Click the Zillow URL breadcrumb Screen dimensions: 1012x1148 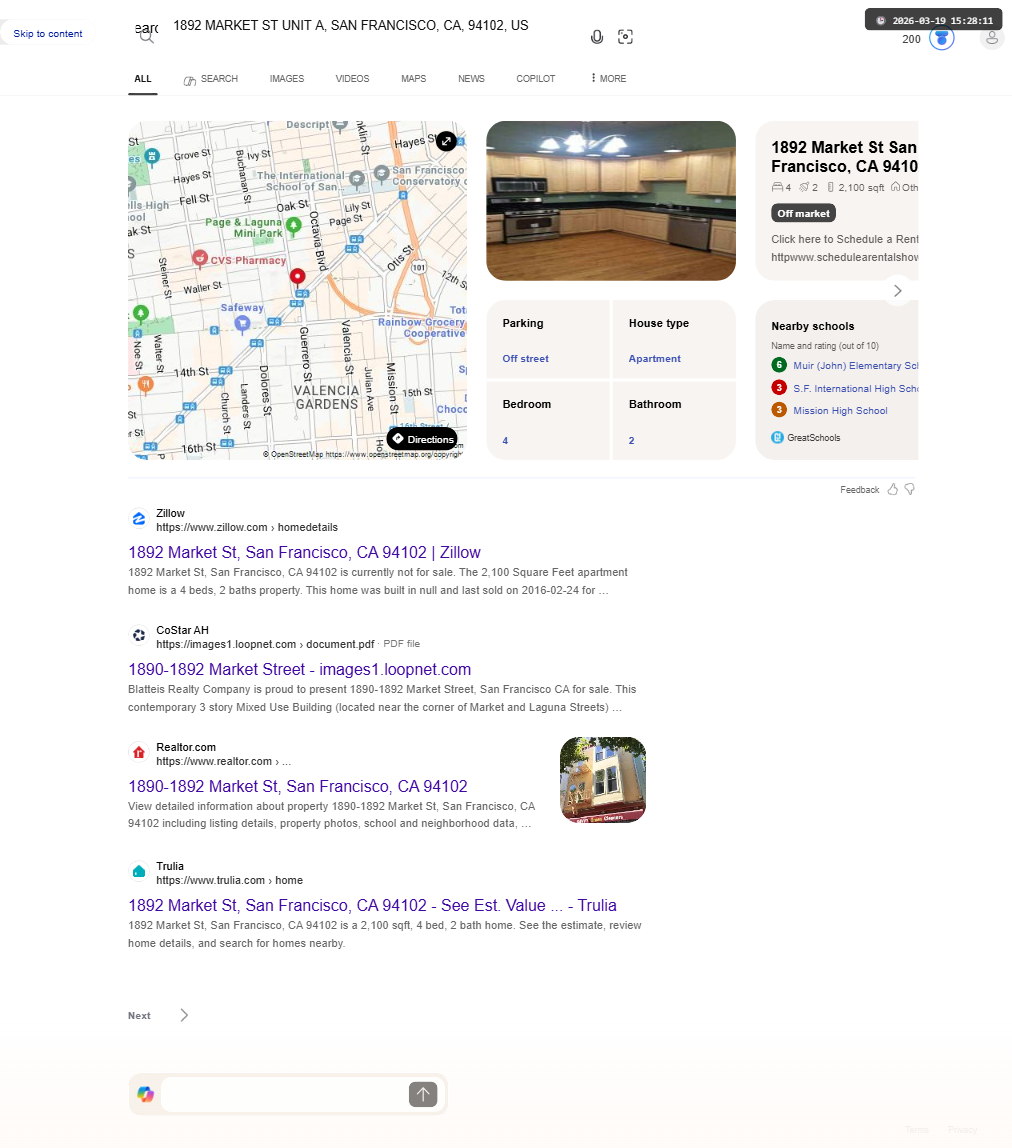click(x=247, y=527)
